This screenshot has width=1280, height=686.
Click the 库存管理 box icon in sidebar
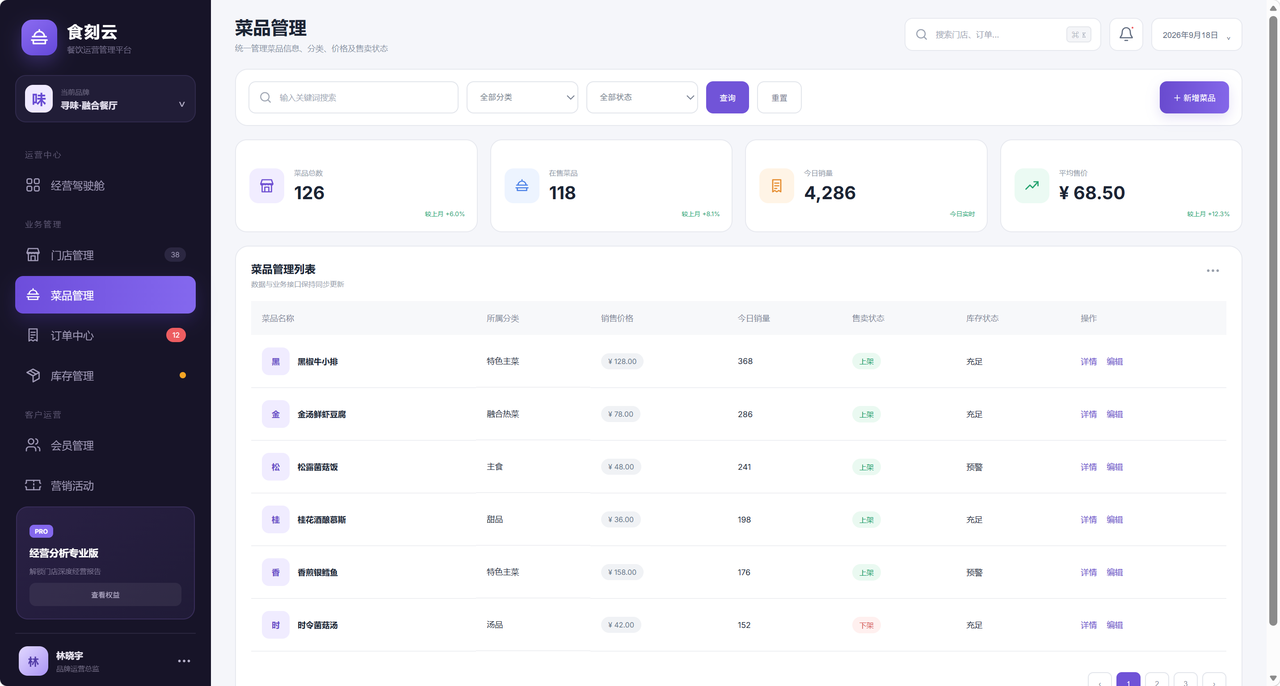[x=33, y=375]
